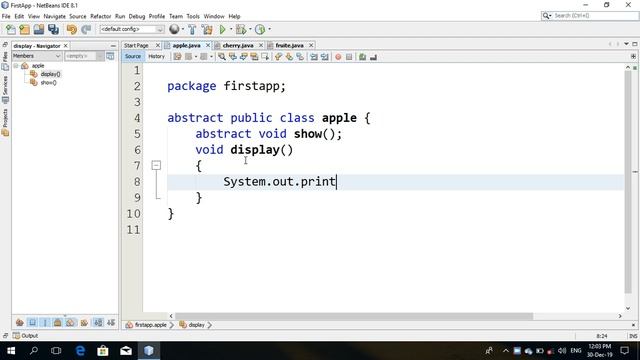Image resolution: width=640 pixels, height=360 pixels.
Task: Switch to the cherry.java tab
Action: point(238,45)
